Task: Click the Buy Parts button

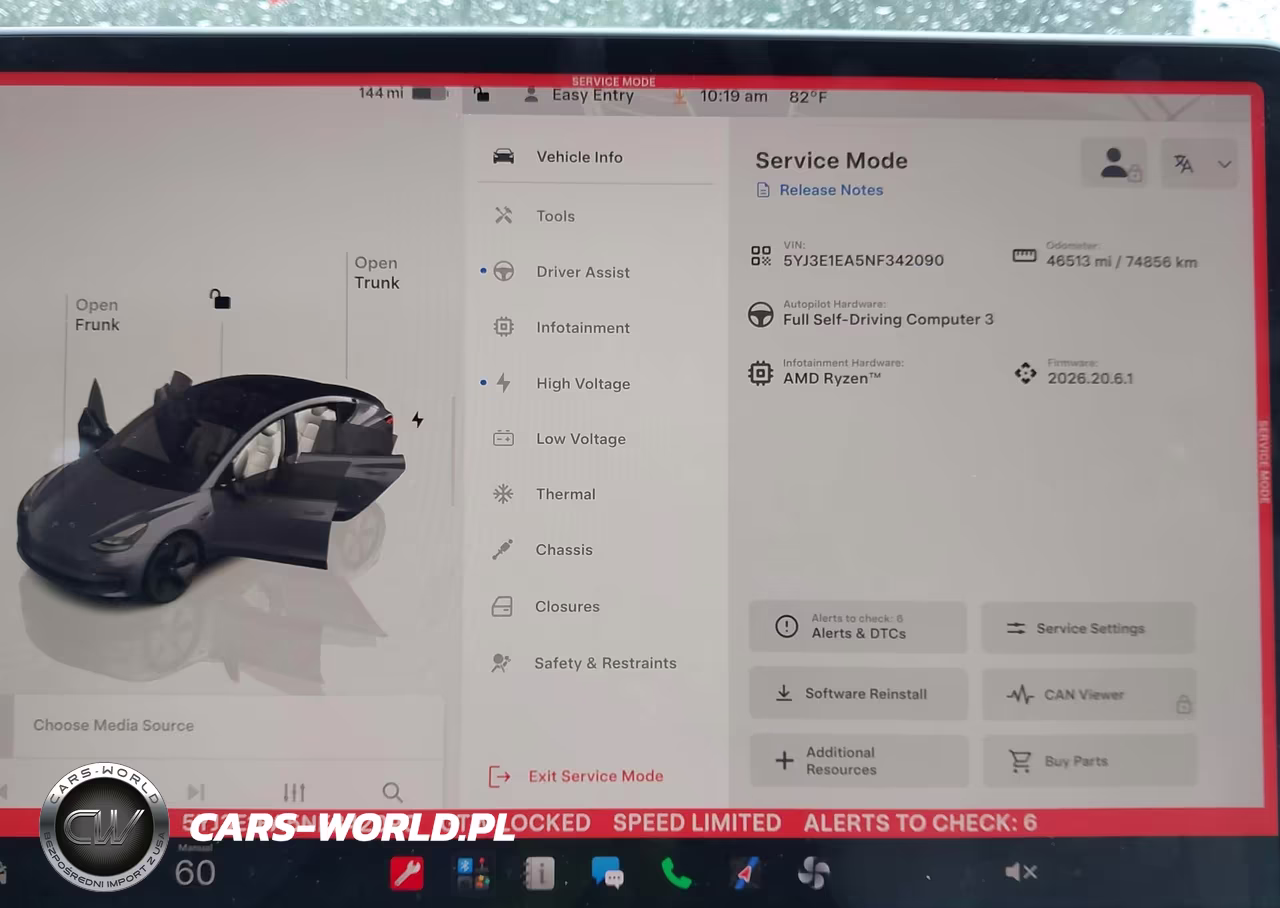Action: [1090, 761]
